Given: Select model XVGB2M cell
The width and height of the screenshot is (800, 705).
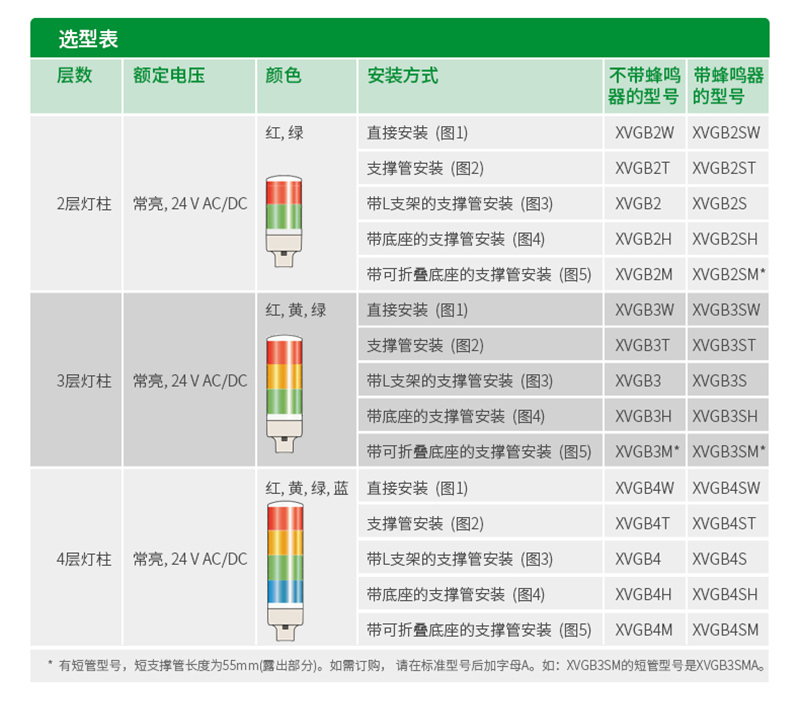Looking at the screenshot, I should click(x=643, y=274).
